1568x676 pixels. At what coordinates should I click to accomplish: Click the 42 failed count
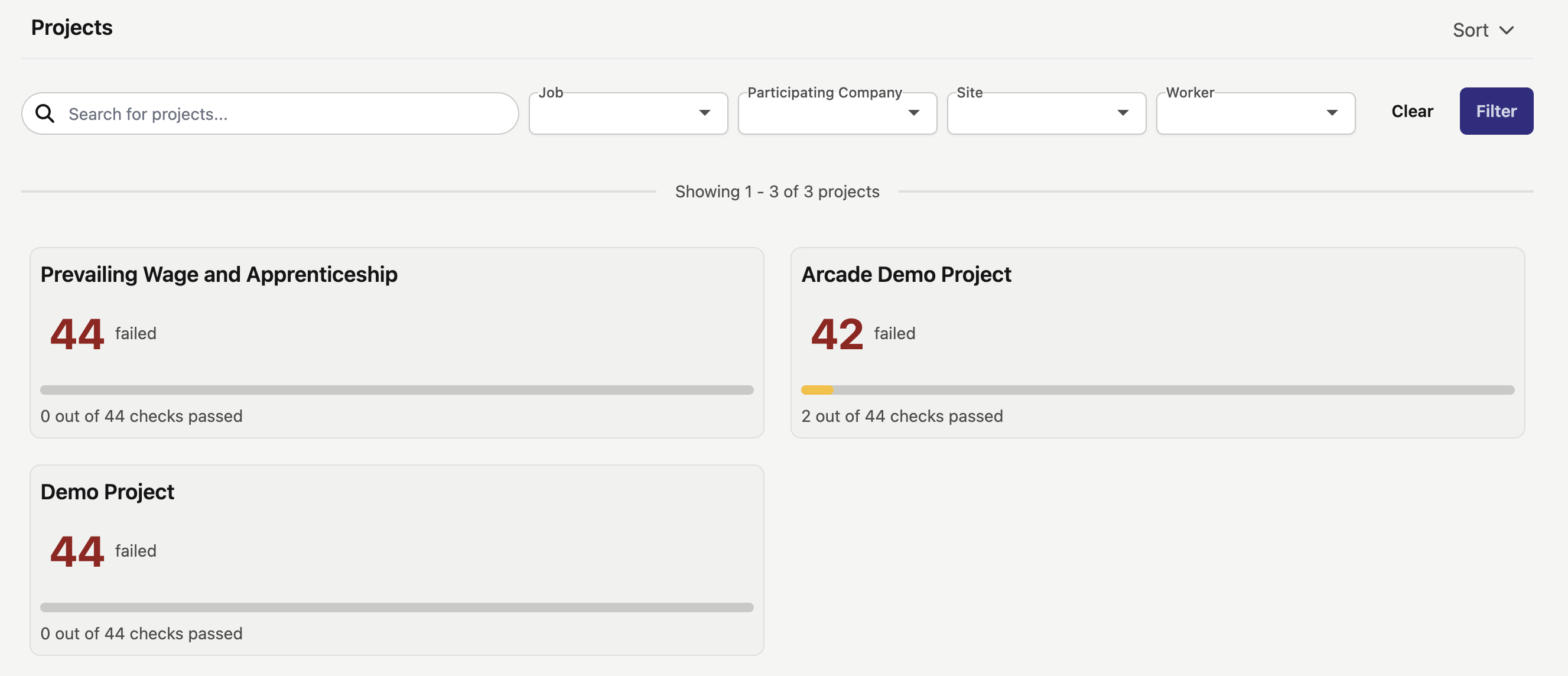coord(837,334)
